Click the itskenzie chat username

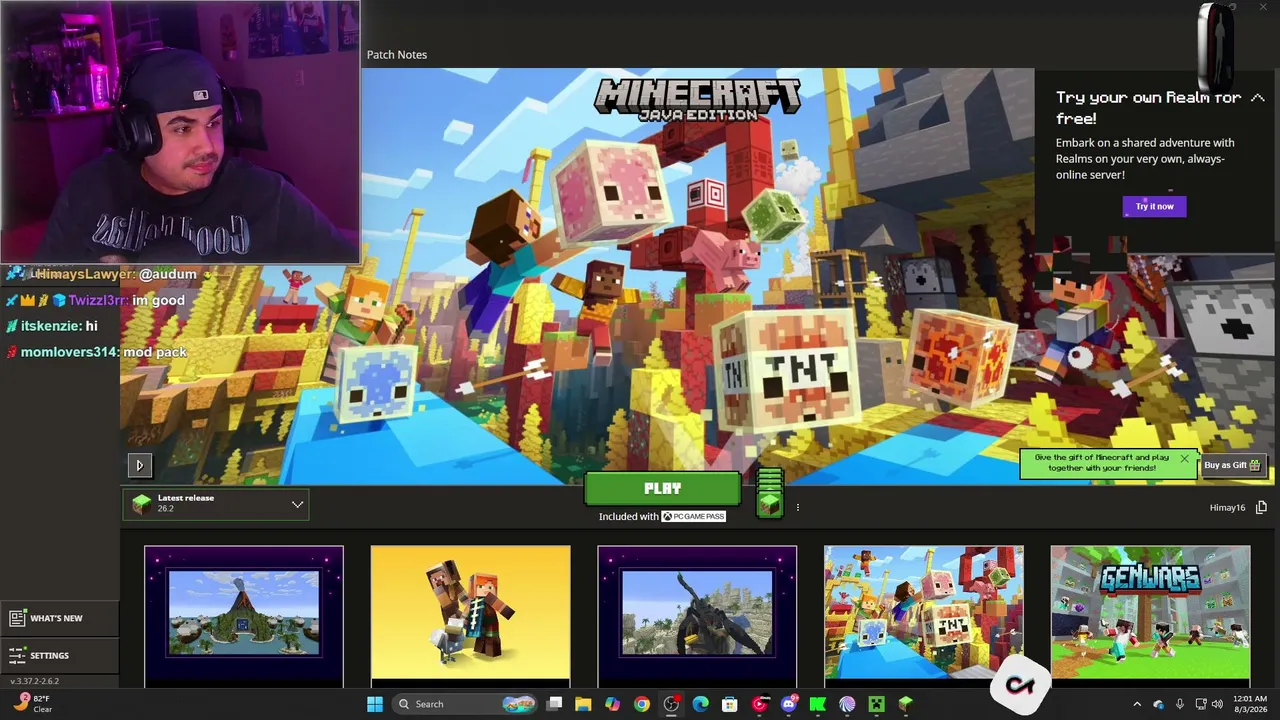click(50, 326)
